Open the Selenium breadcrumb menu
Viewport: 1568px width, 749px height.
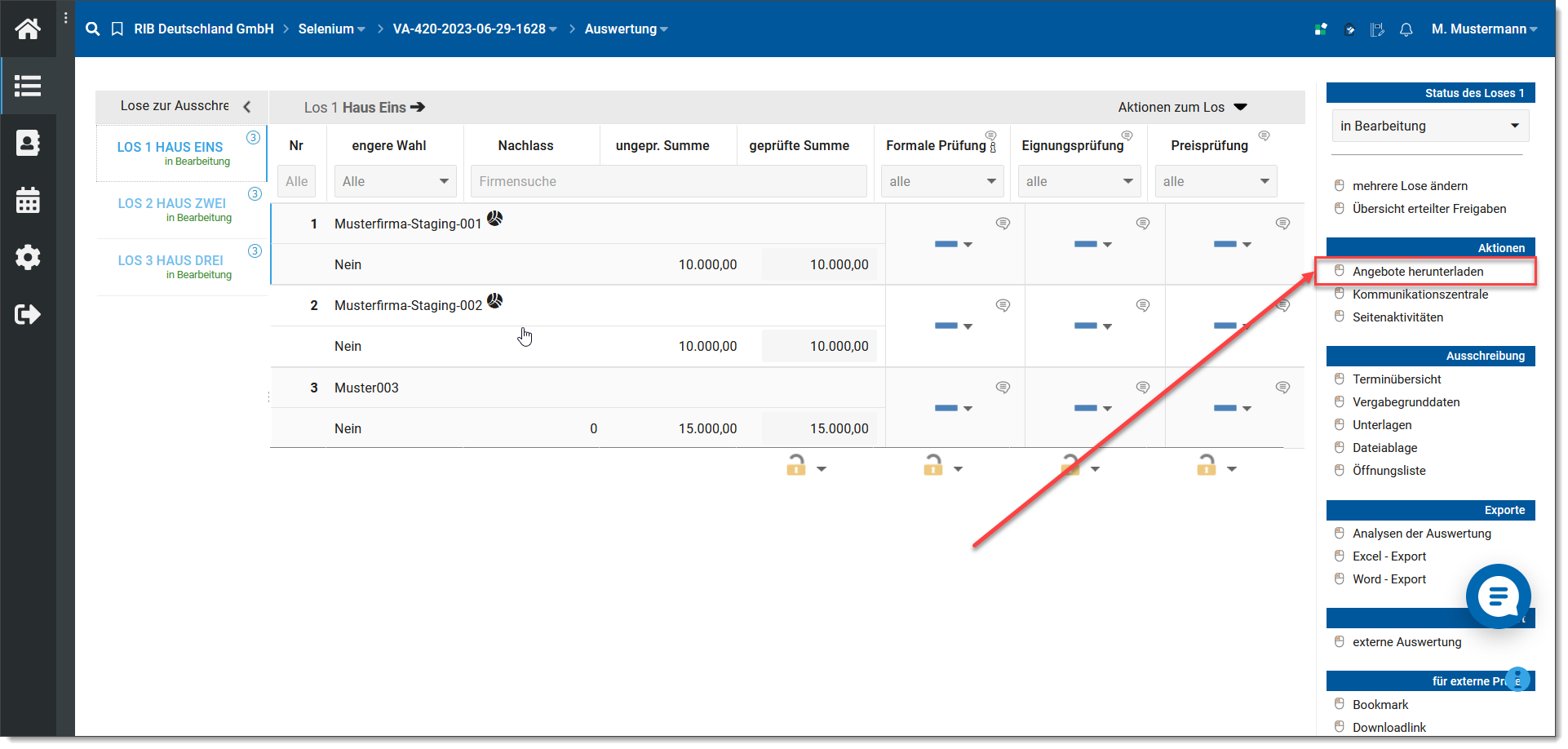(x=331, y=29)
